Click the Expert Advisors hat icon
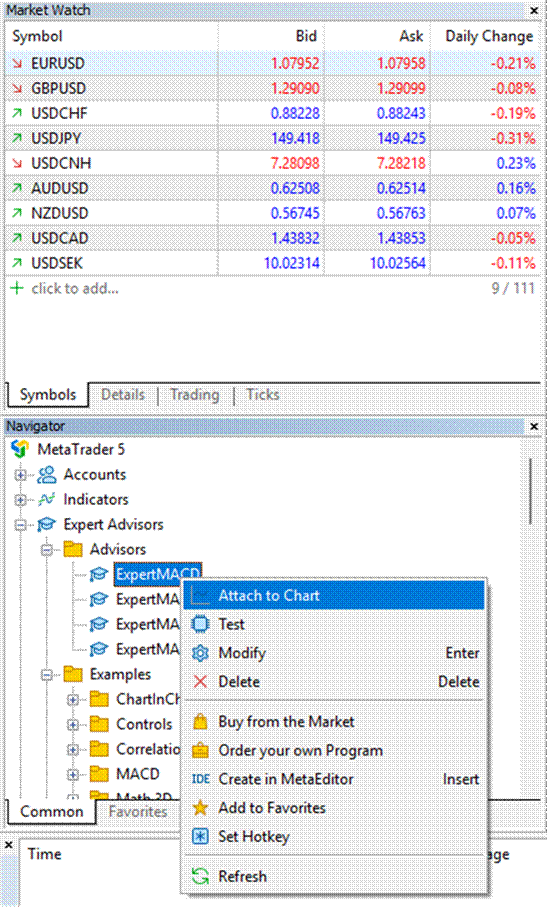Image resolution: width=547 pixels, height=907 pixels. coord(46,525)
